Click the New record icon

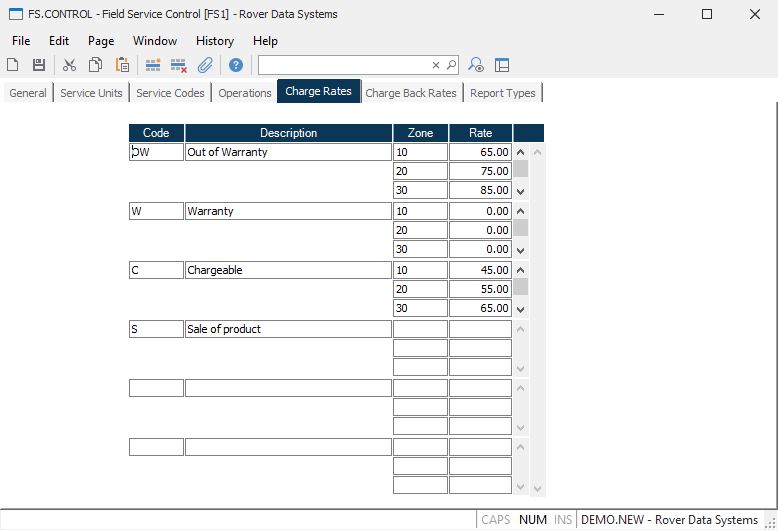(13, 65)
